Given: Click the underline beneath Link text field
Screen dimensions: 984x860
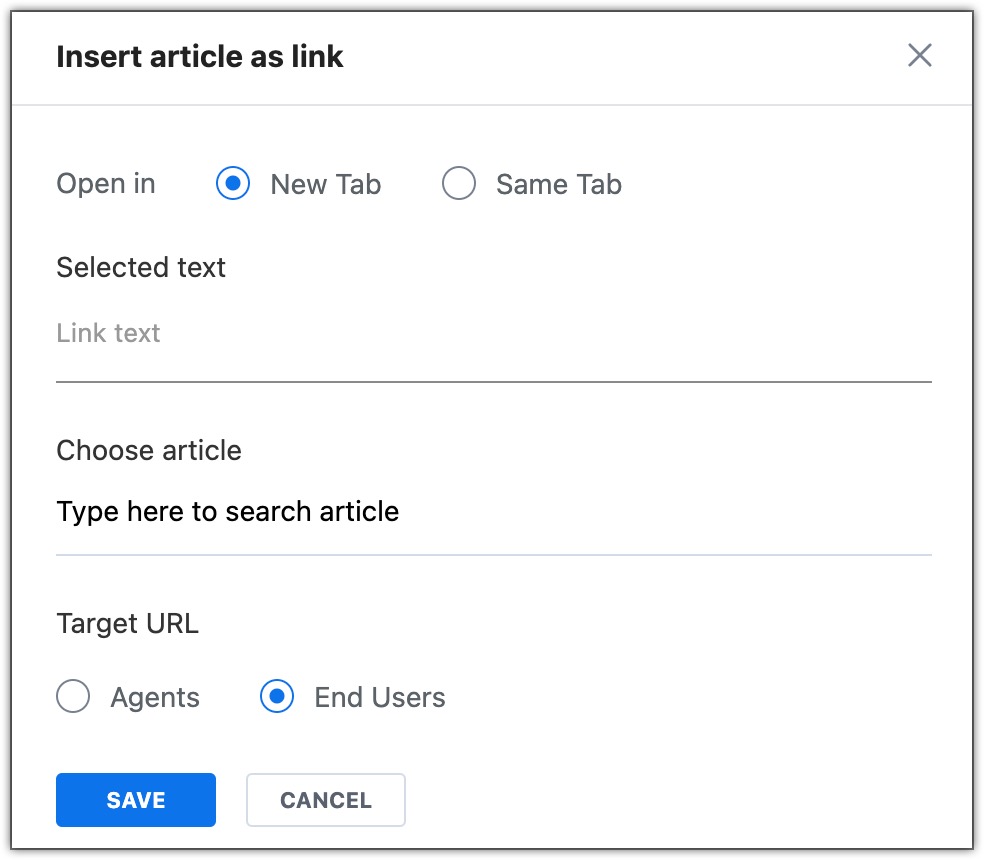Looking at the screenshot, I should pyautogui.click(x=494, y=381).
